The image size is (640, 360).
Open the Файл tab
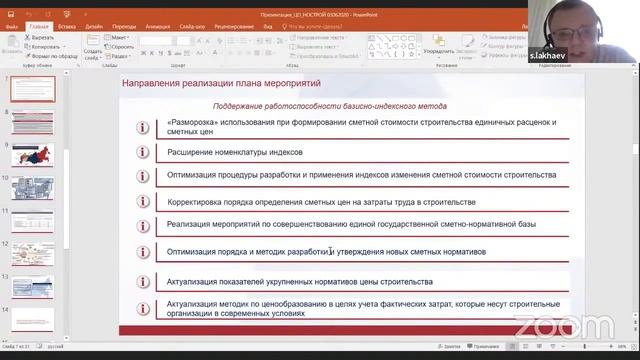(12, 27)
